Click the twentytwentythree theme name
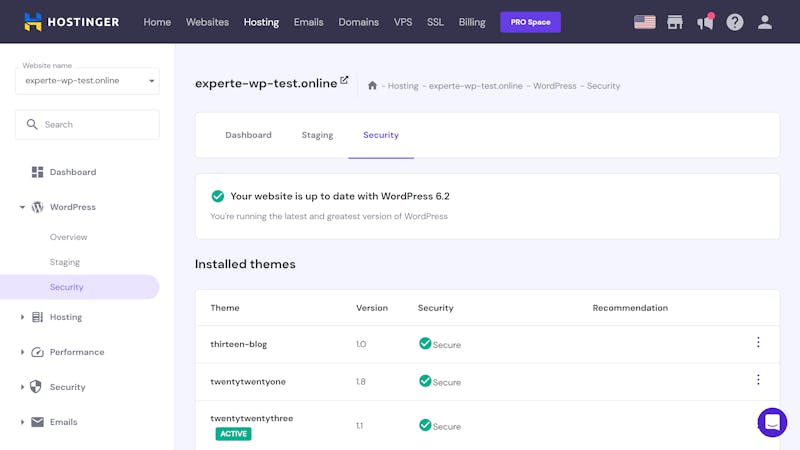800x450 pixels. click(x=252, y=418)
